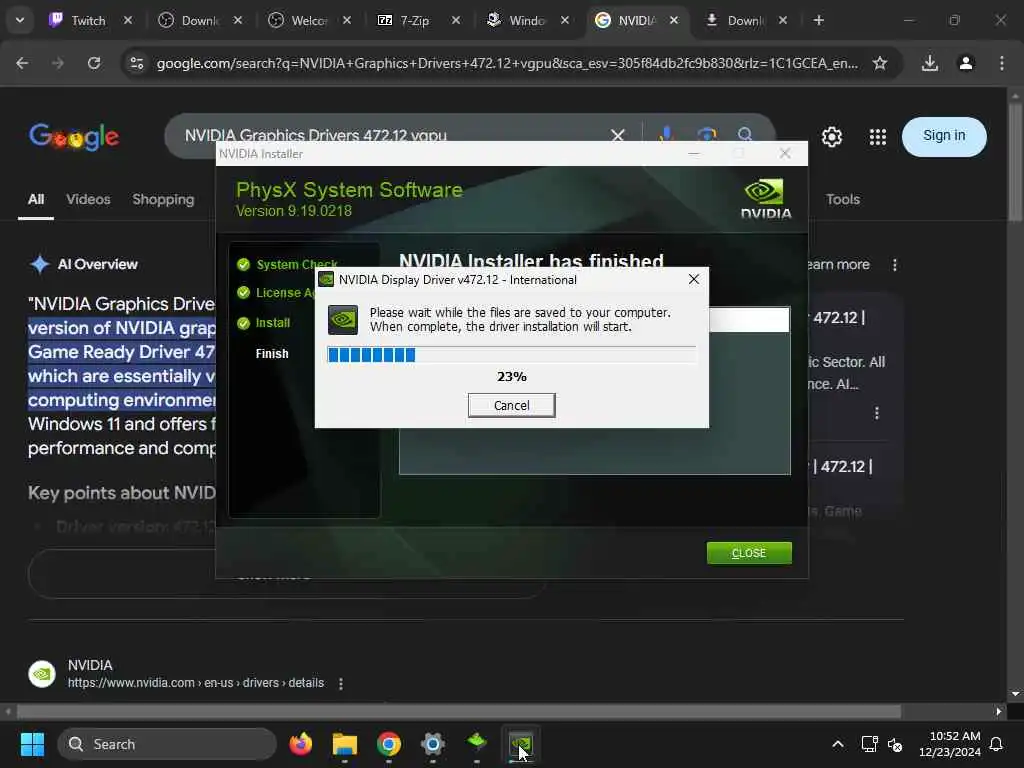Select the Videos search tab

[x=88, y=199]
